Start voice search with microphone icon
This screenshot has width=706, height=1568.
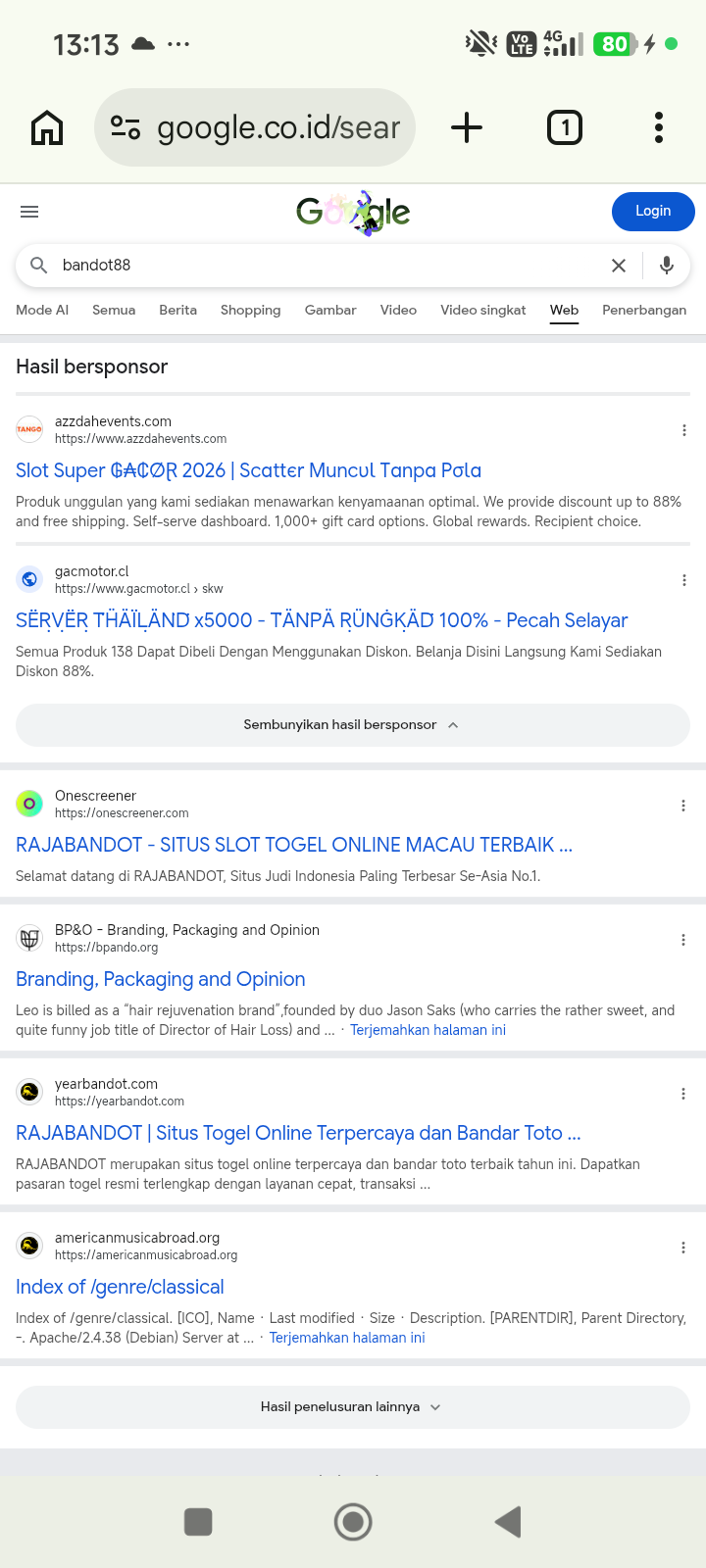coord(667,266)
